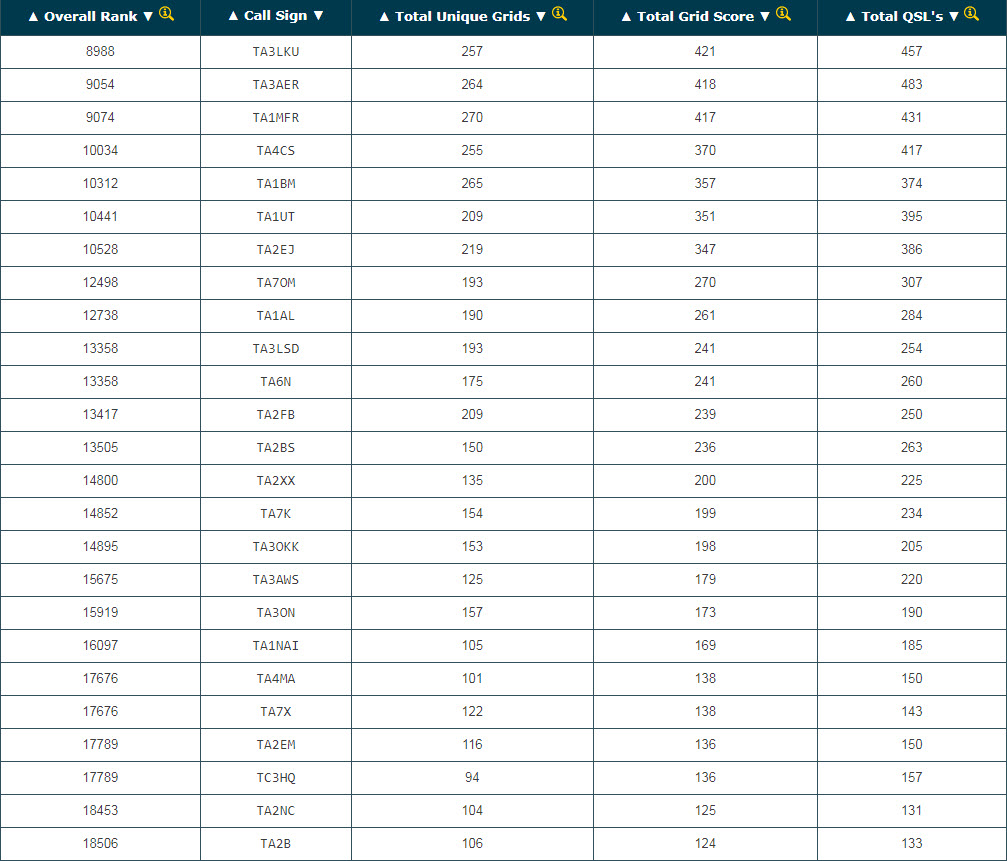Select call sign TA4CS

click(x=276, y=150)
